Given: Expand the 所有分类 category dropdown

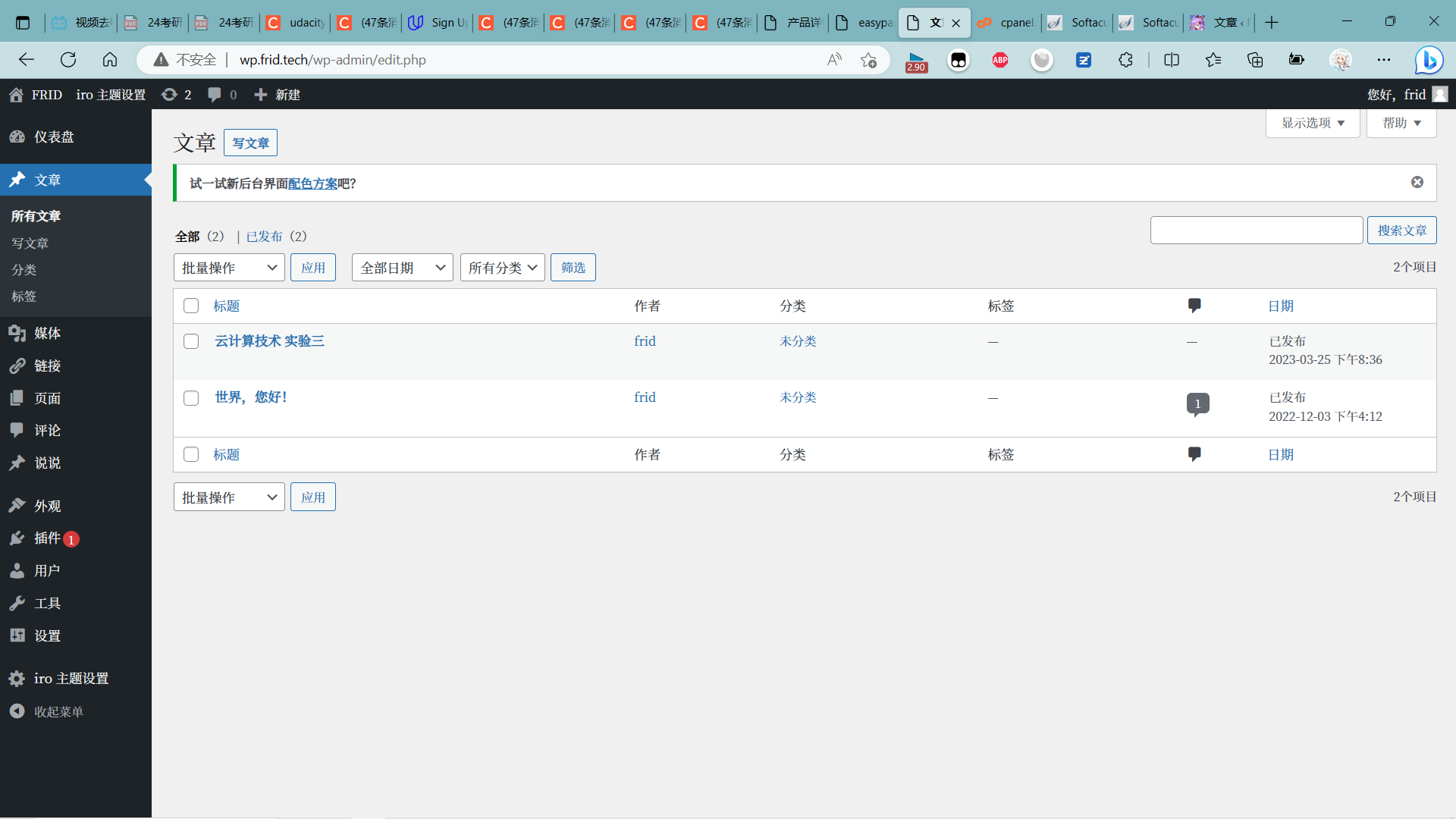Looking at the screenshot, I should (x=502, y=268).
